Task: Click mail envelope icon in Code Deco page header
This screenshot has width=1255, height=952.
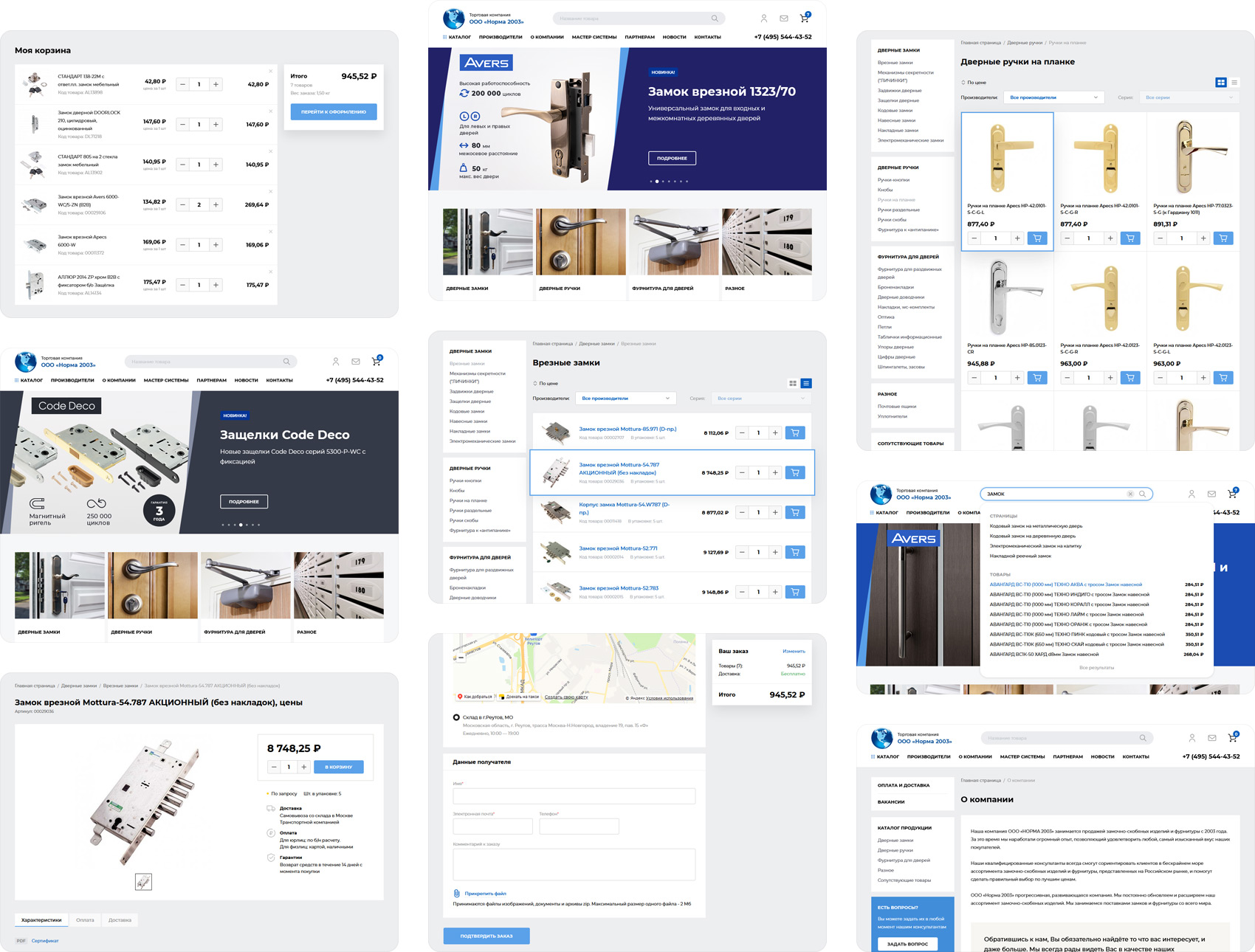Action: tap(356, 362)
